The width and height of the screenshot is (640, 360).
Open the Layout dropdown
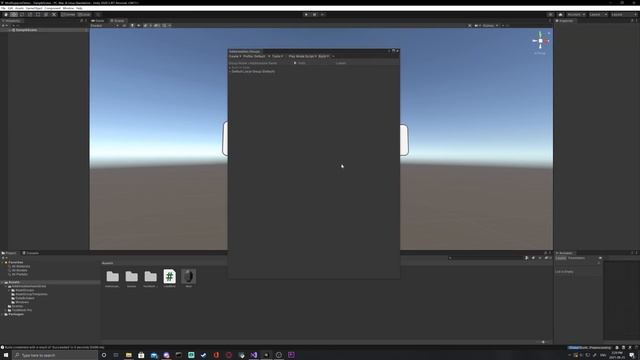pos(623,15)
